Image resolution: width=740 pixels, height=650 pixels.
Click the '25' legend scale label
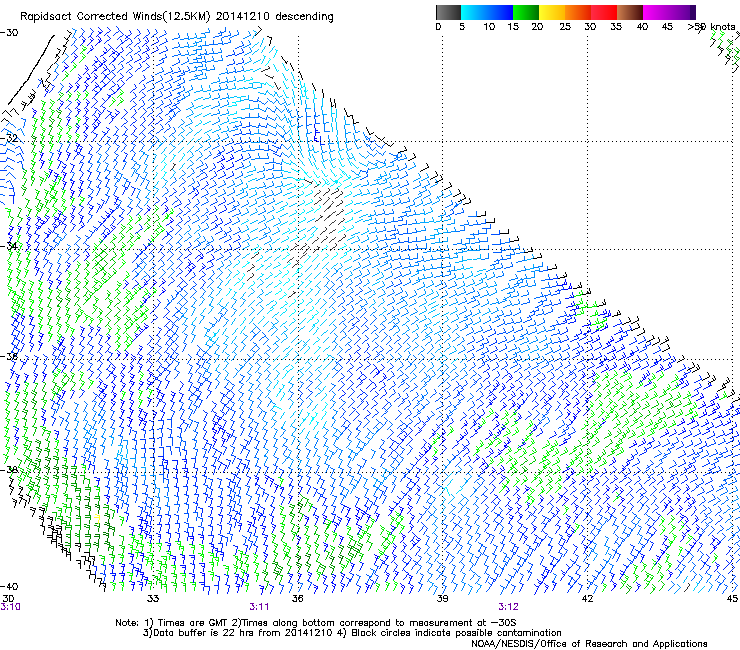tap(565, 27)
